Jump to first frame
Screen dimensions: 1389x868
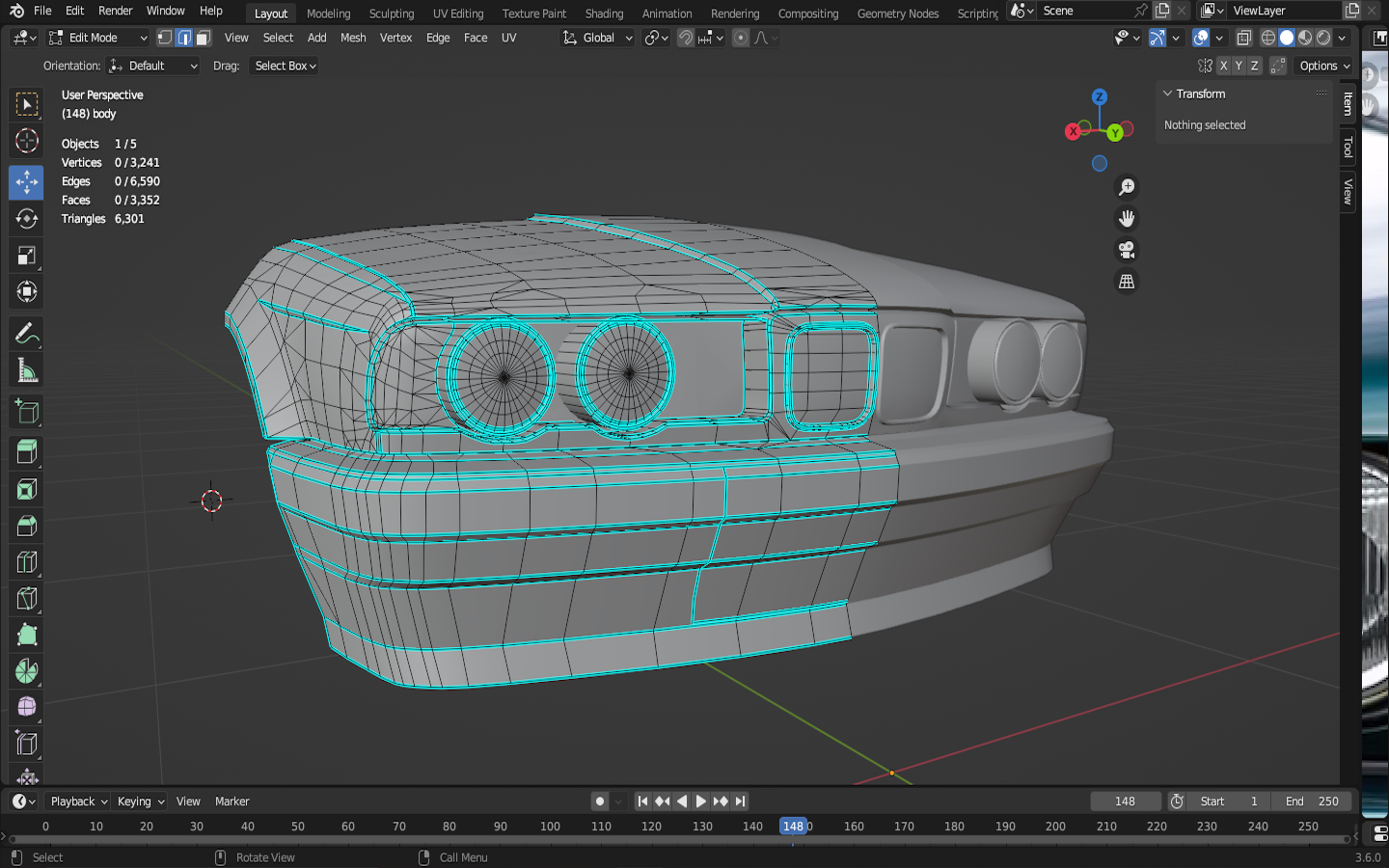click(x=642, y=801)
